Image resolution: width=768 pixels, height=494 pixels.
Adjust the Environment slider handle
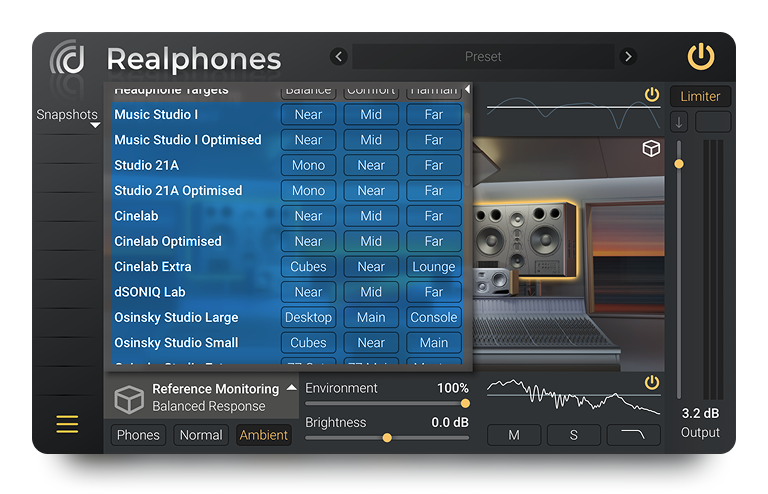[x=465, y=403]
